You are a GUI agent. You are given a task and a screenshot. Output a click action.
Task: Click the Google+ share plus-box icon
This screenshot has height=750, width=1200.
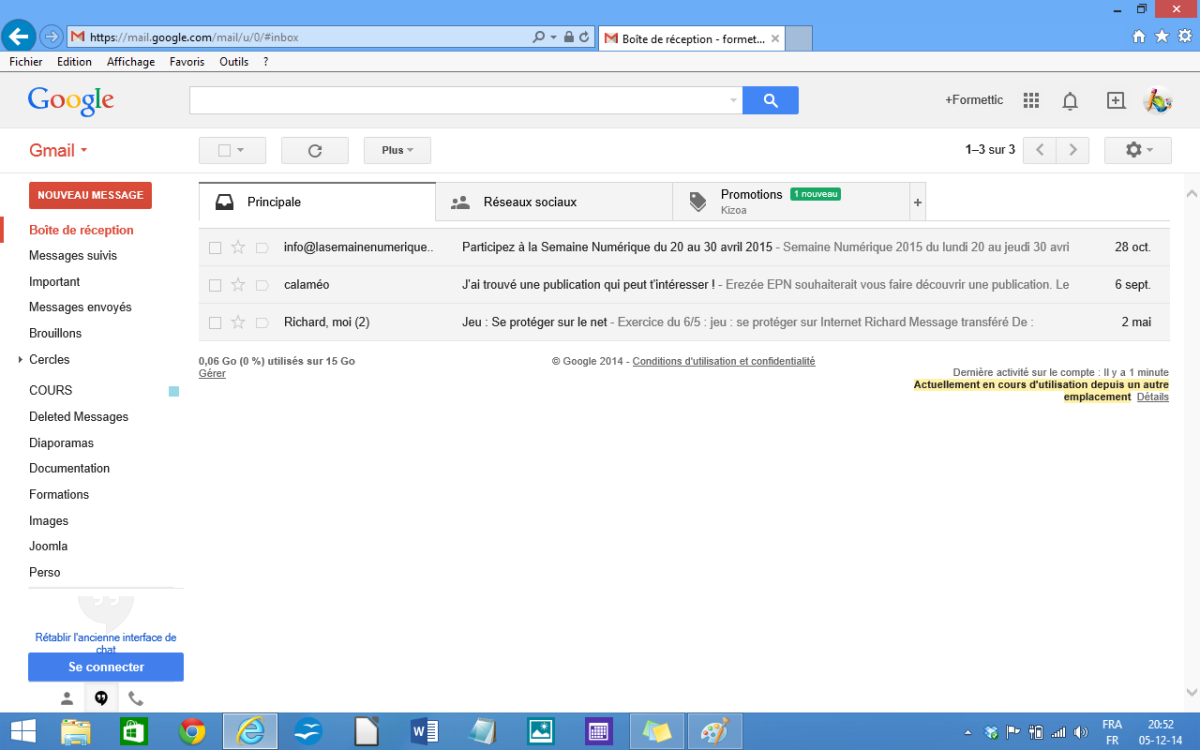[x=1116, y=100]
